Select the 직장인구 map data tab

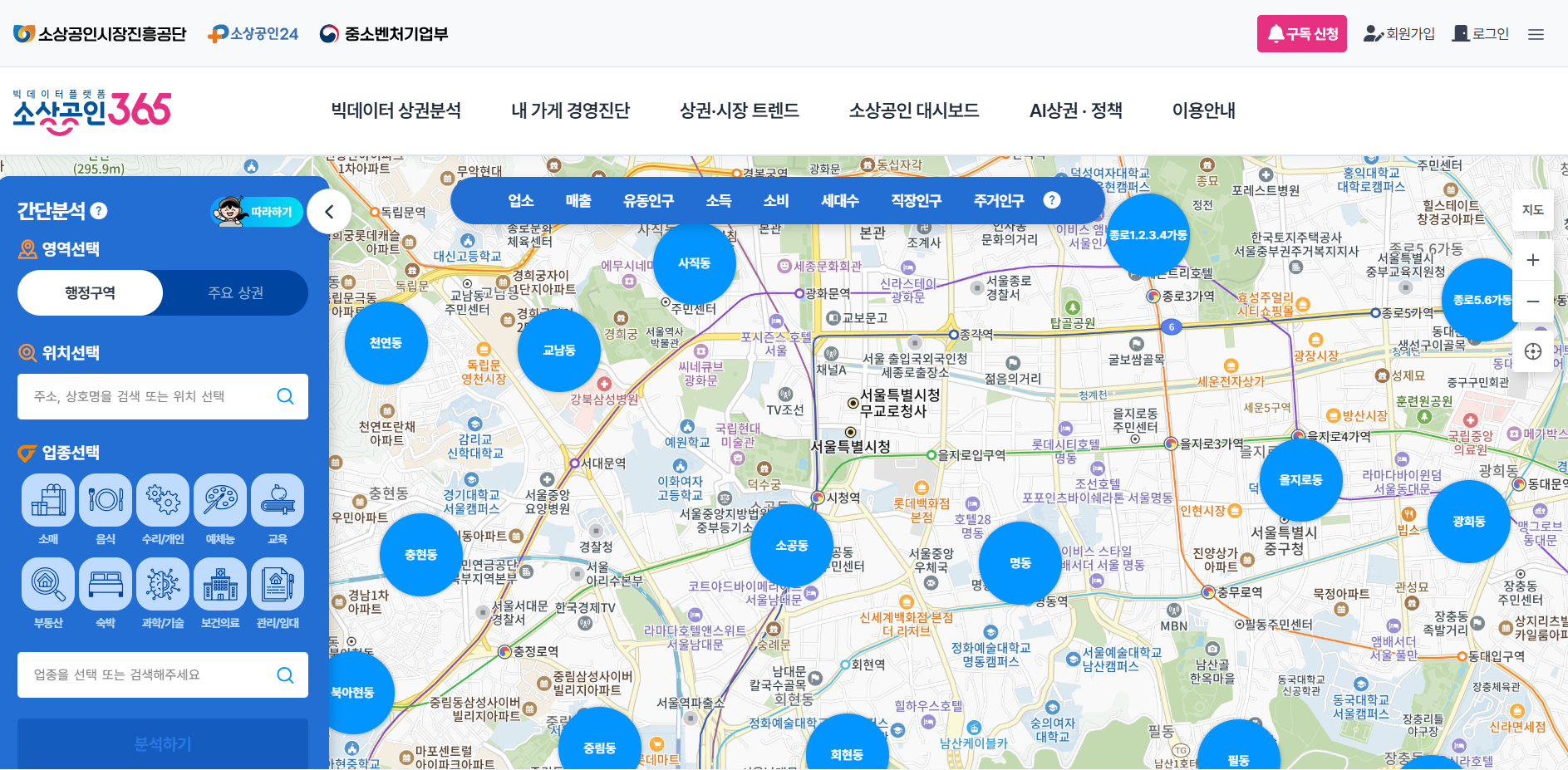[917, 200]
